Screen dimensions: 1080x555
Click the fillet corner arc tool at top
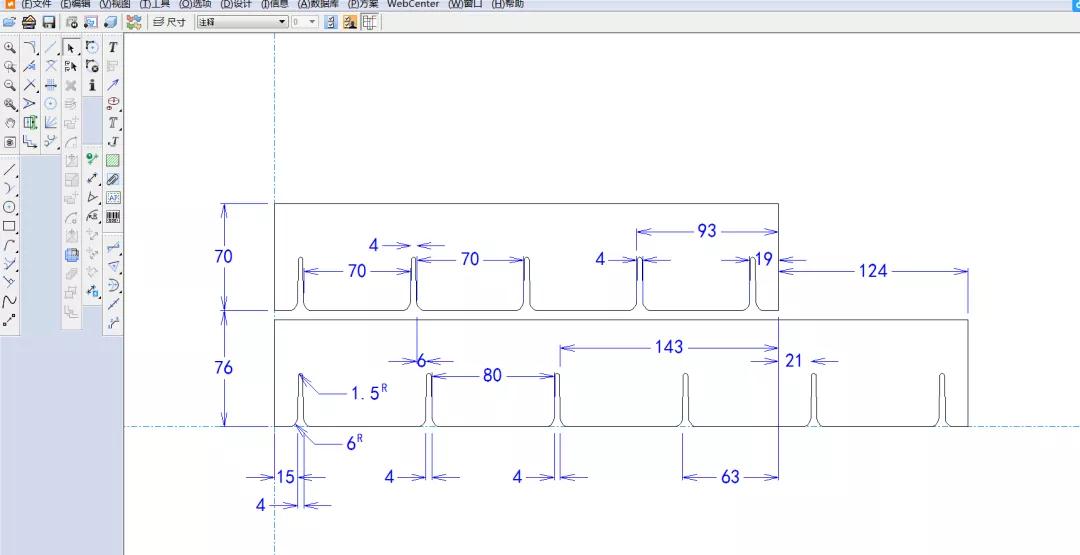click(30, 48)
